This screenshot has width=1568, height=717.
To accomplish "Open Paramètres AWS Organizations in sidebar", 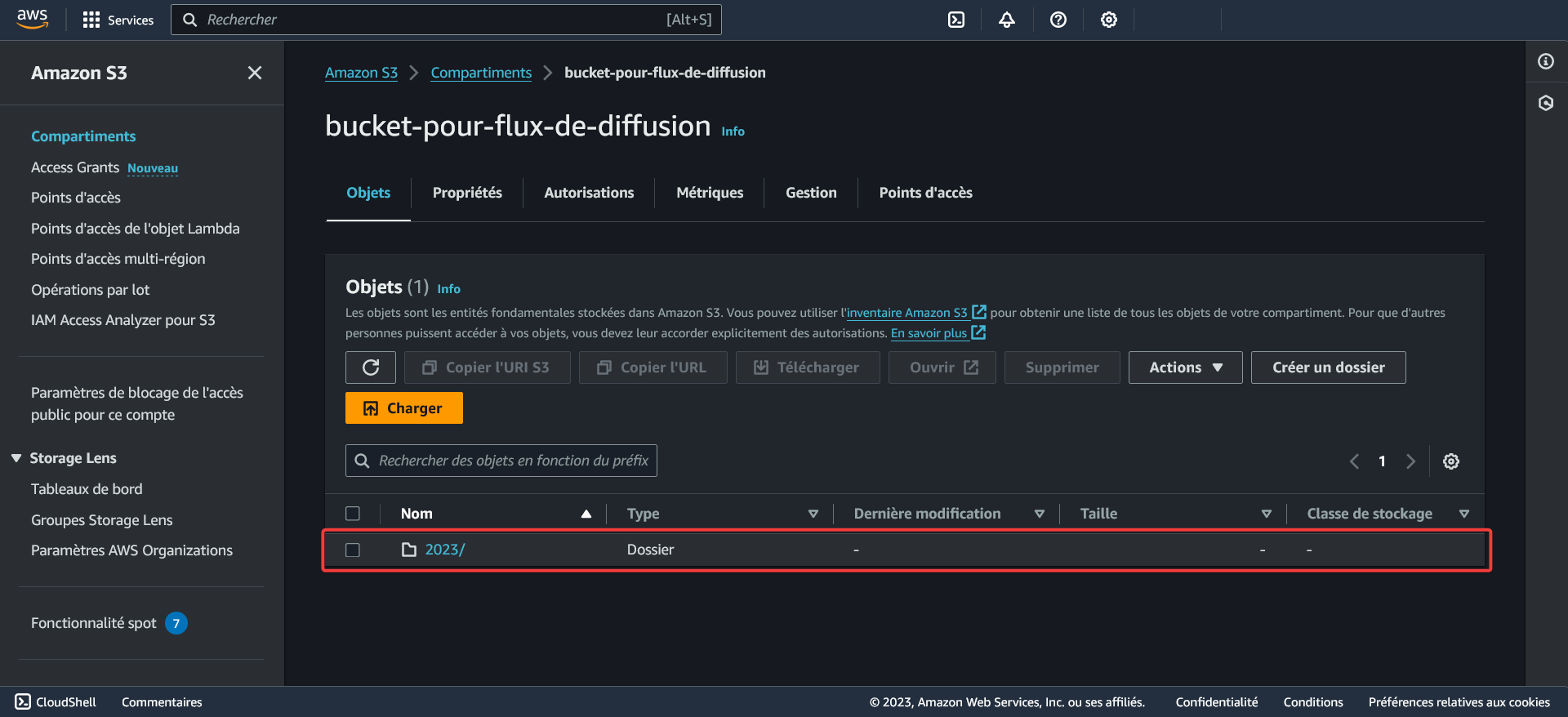I will point(131,550).
